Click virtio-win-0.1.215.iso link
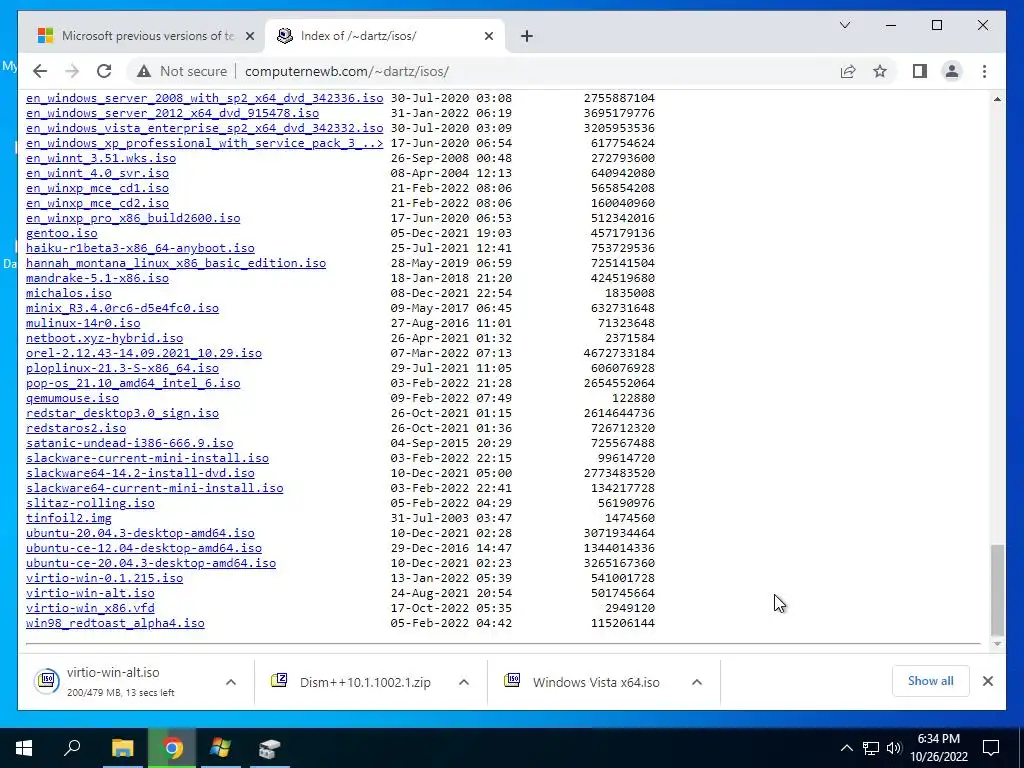1024x768 pixels. pos(104,579)
